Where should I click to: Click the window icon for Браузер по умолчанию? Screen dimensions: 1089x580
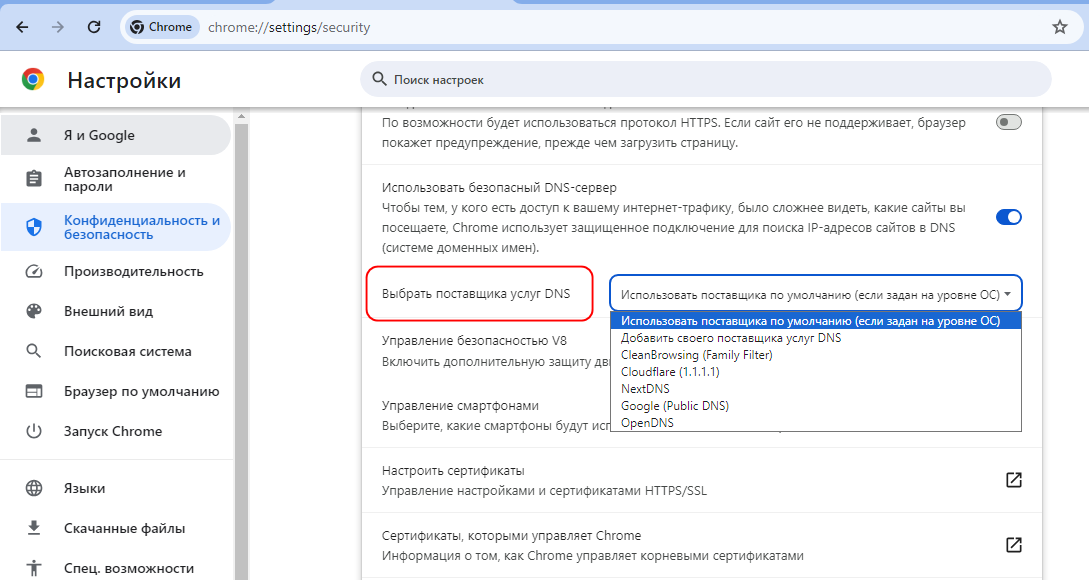(33, 391)
